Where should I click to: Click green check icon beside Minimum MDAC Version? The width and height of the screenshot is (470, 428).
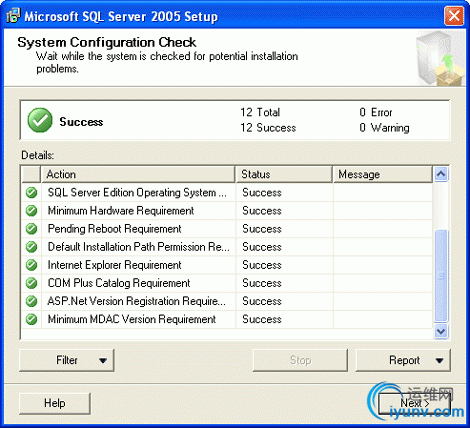point(31,319)
